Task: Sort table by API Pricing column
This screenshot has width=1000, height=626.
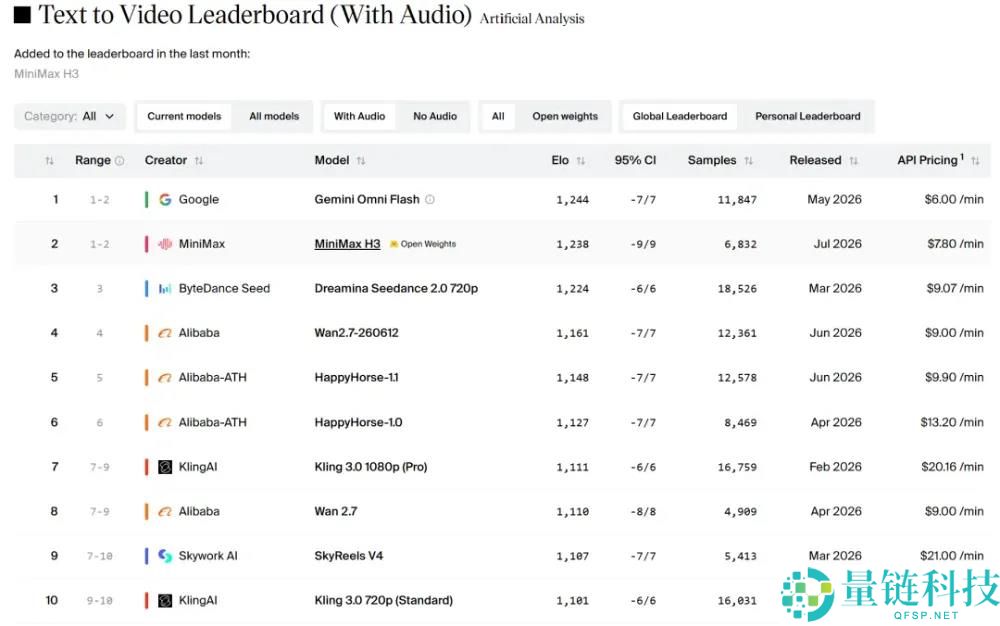Action: [975, 161]
